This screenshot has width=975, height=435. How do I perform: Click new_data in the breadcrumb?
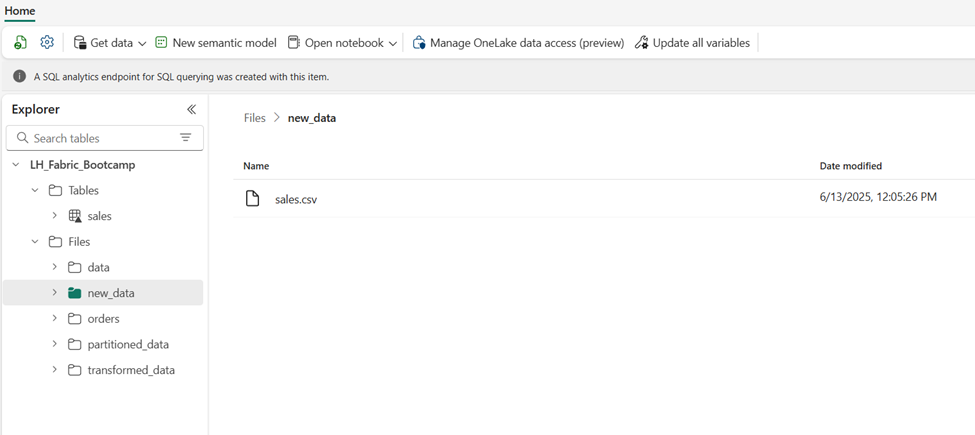click(x=312, y=118)
